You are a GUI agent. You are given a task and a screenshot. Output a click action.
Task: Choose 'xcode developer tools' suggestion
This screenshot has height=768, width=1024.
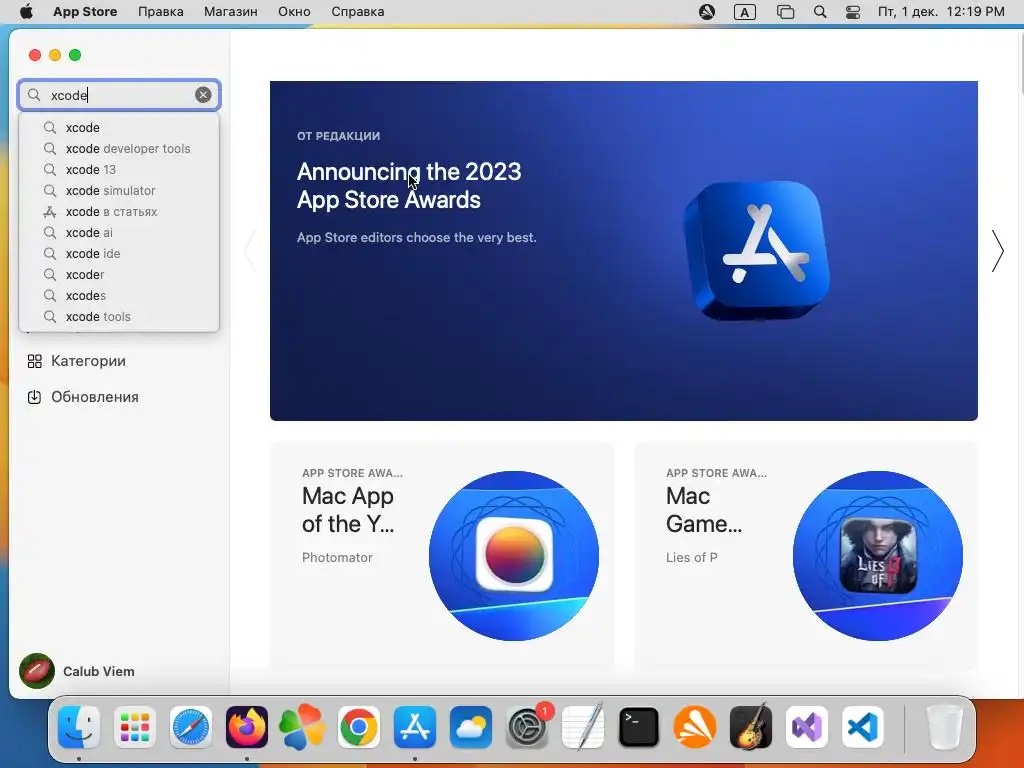click(x=119, y=148)
